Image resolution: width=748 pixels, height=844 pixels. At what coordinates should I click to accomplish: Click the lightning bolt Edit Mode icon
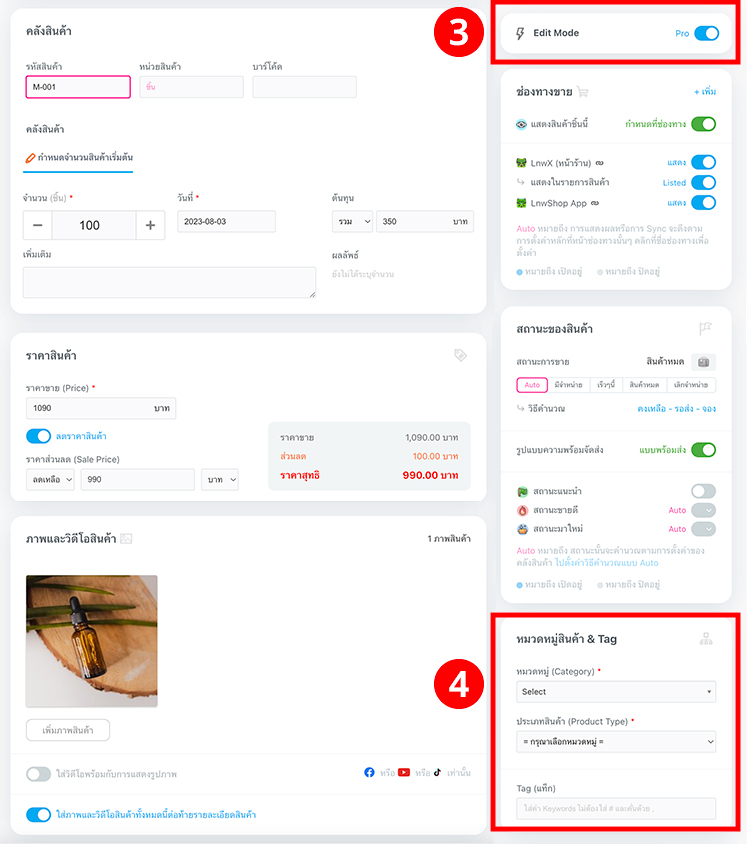[x=520, y=33]
